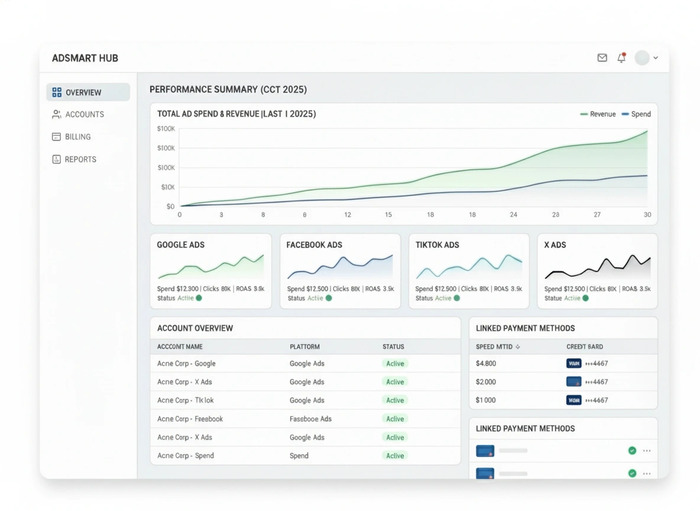Open the notifications bell
The height and width of the screenshot is (511, 700).
pos(621,58)
